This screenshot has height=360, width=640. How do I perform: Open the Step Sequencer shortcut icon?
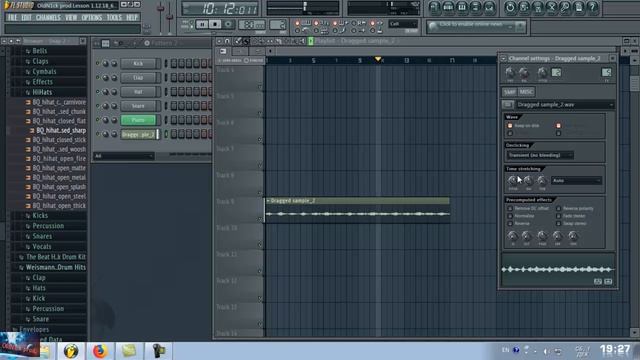tap(448, 7)
